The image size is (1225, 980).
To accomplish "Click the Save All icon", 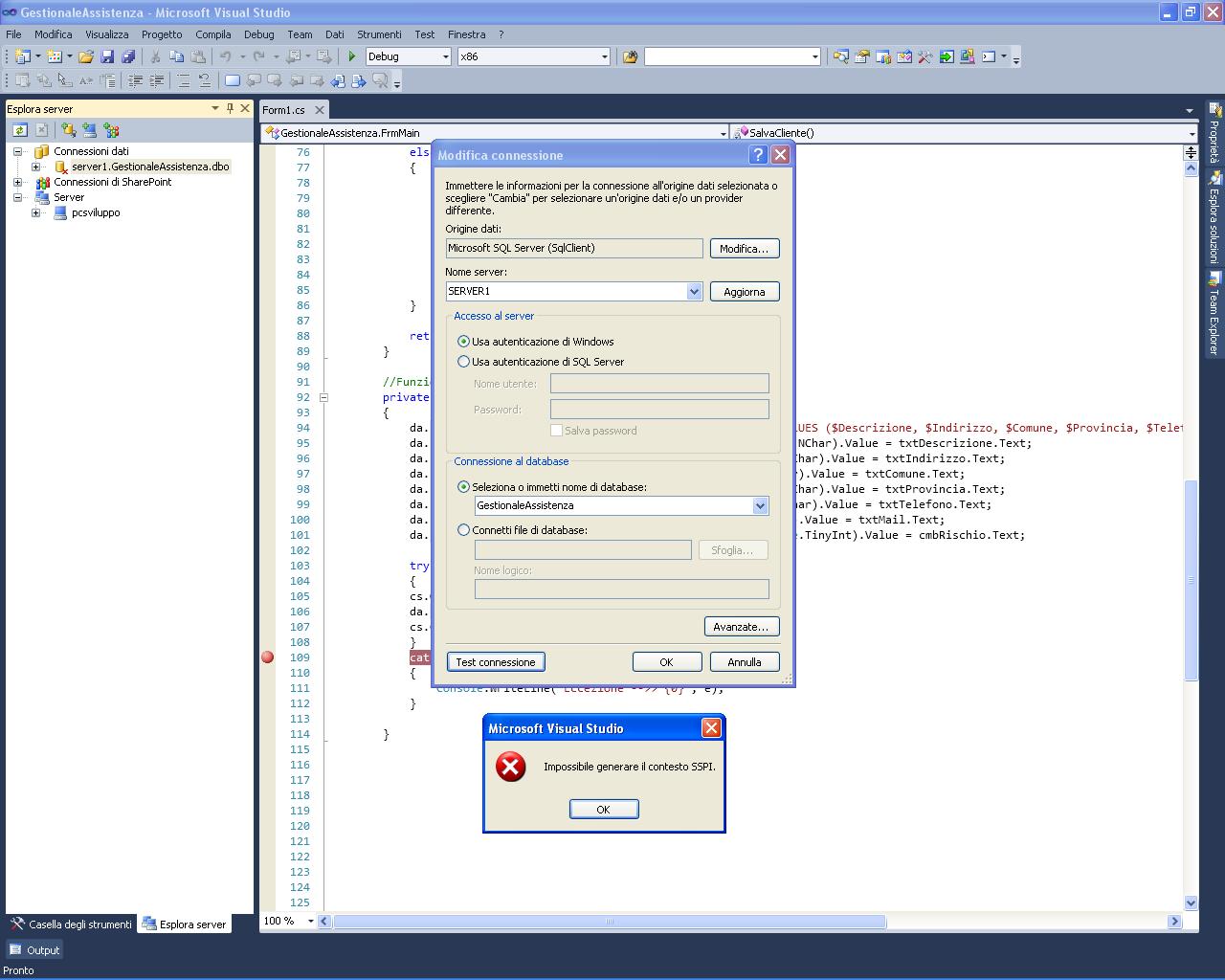I will click(128, 56).
